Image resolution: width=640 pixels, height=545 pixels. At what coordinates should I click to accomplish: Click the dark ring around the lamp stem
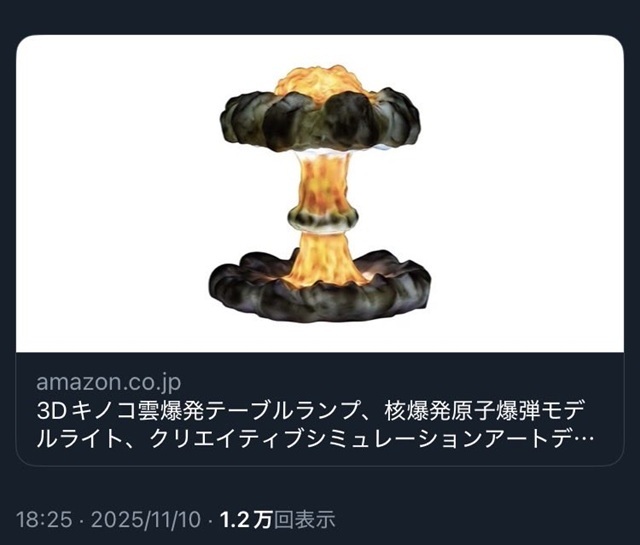click(x=323, y=219)
